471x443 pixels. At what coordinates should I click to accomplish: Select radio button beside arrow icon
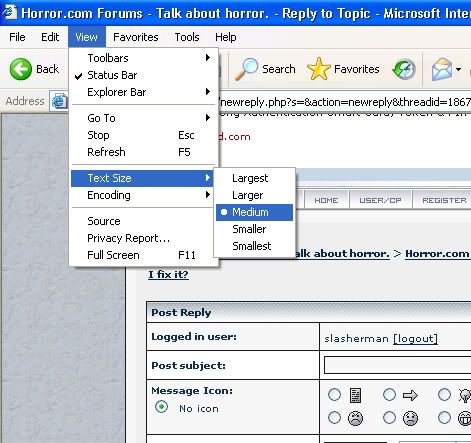tap(389, 395)
